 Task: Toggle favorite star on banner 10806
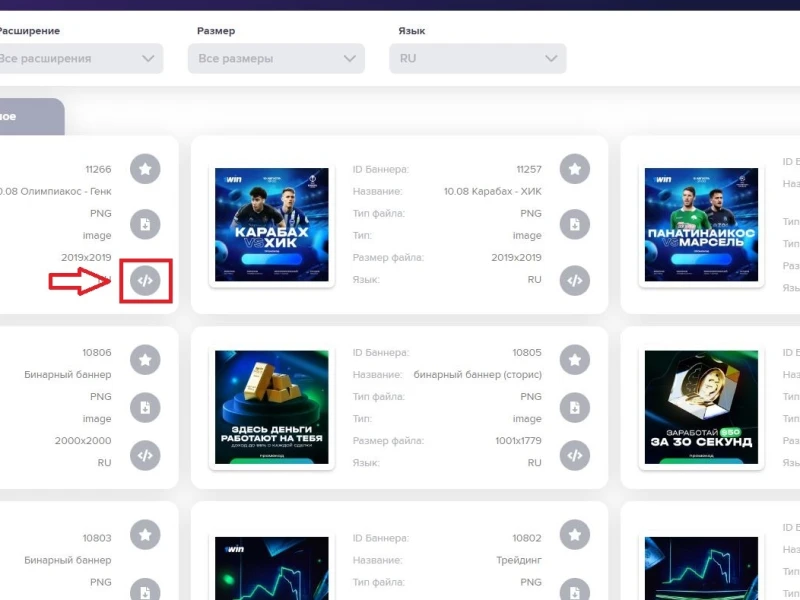click(145, 359)
